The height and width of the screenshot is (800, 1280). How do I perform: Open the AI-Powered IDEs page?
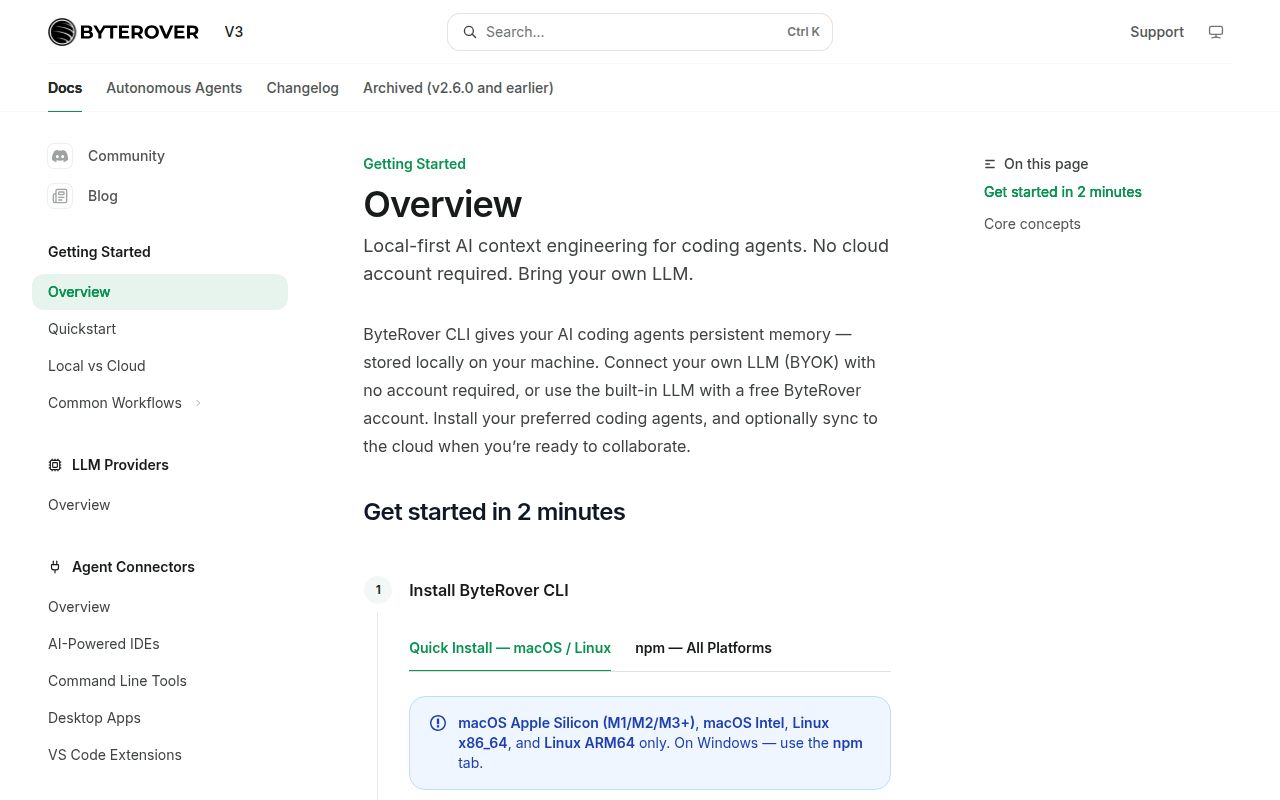point(104,644)
